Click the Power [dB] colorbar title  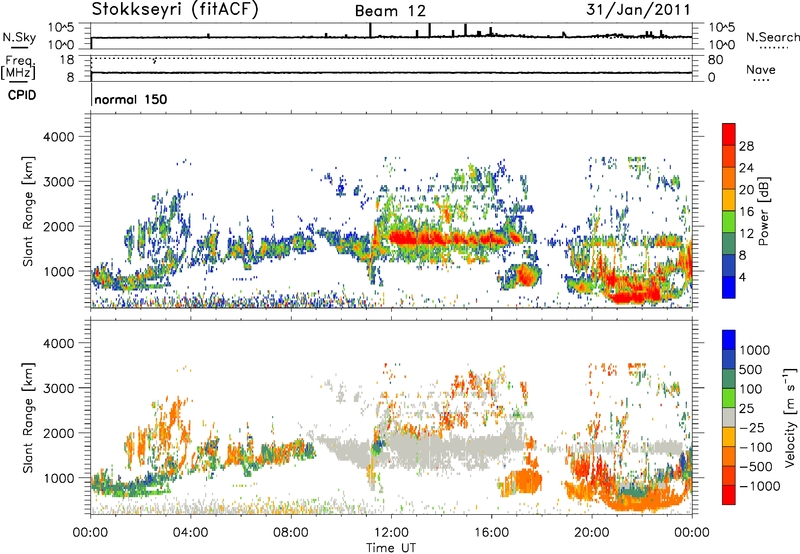coord(763,211)
